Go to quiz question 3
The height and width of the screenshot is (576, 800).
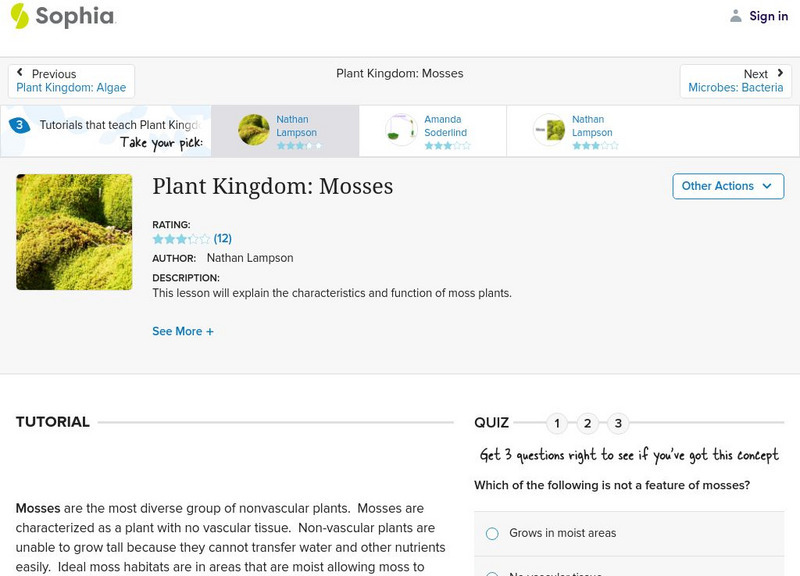pyautogui.click(x=618, y=424)
